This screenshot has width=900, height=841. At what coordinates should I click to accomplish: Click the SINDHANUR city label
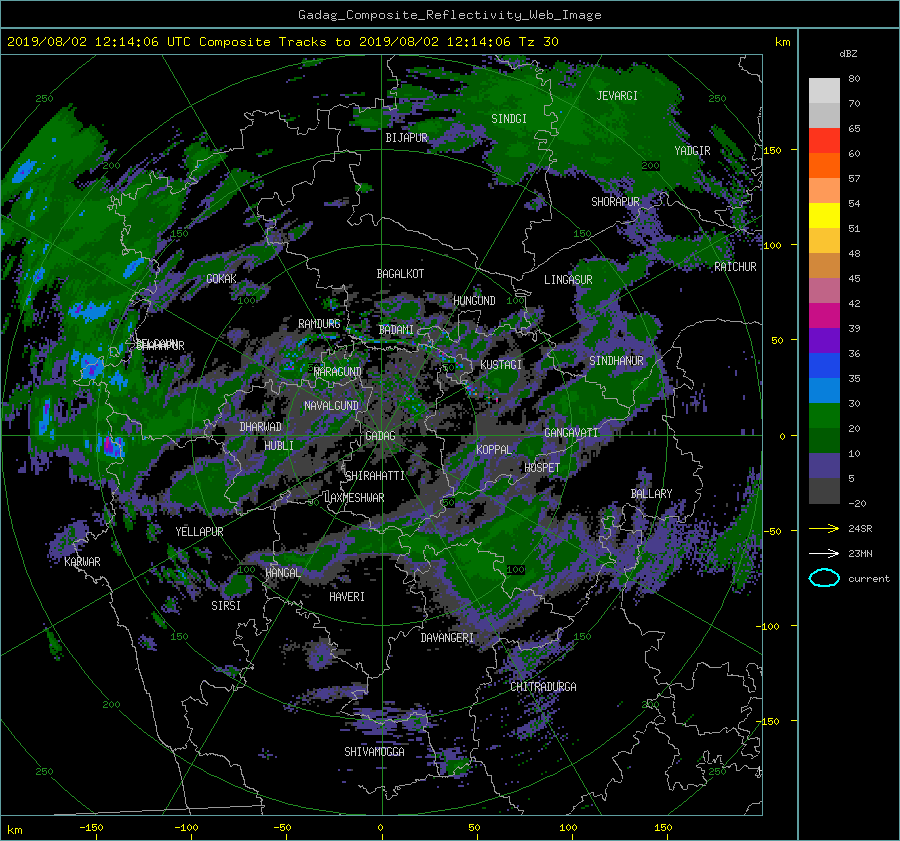[x=616, y=361]
